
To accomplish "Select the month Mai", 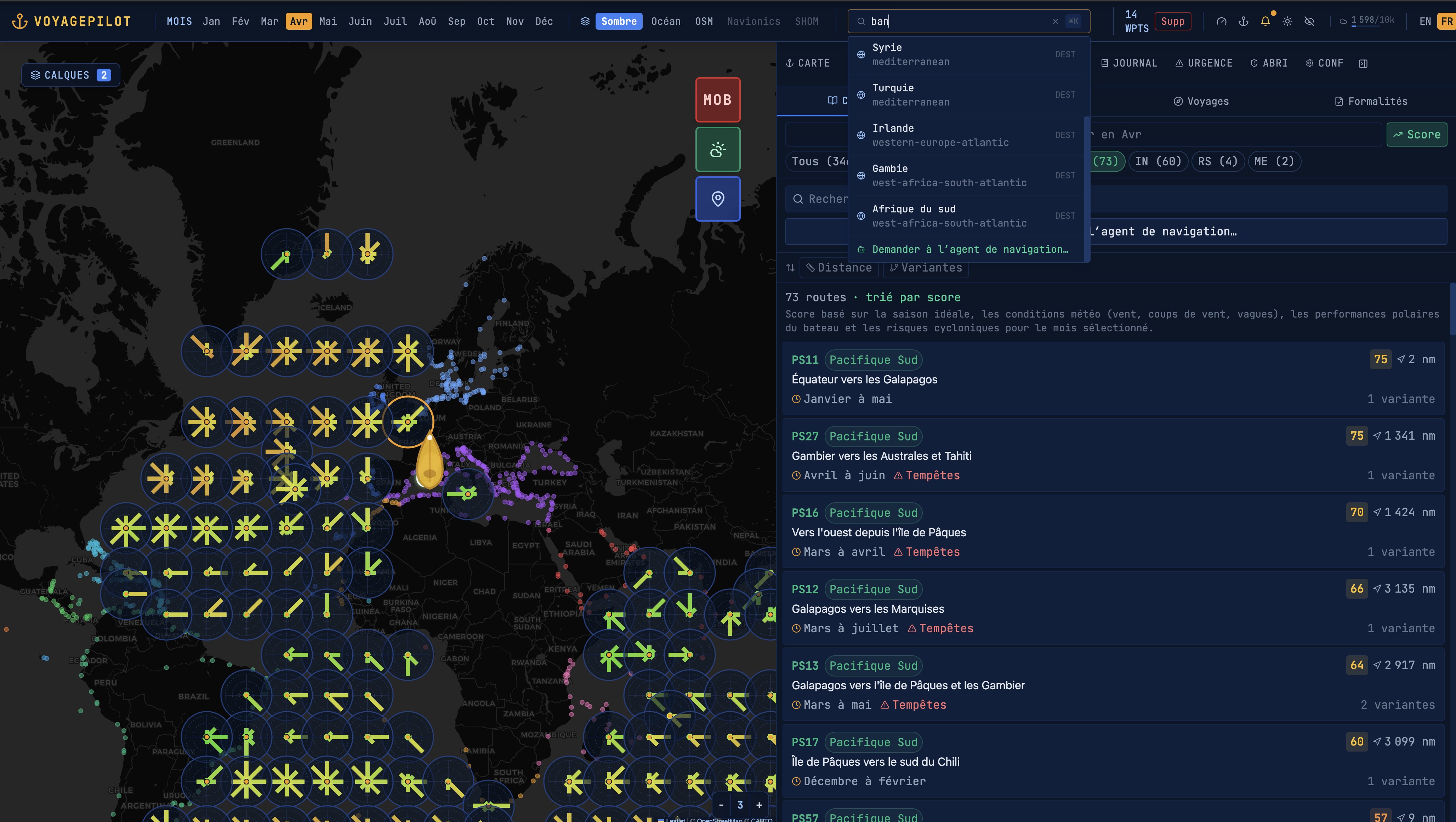I will click(328, 22).
